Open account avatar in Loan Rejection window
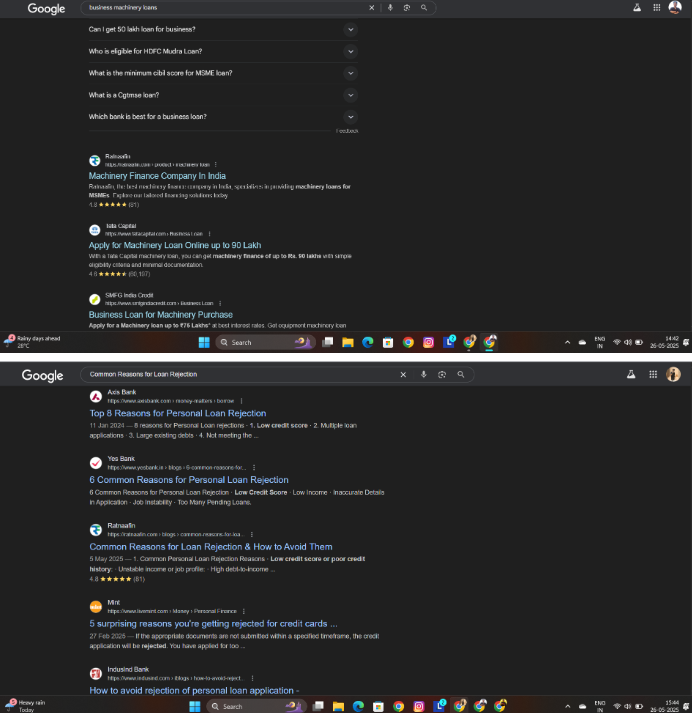The width and height of the screenshot is (692, 713). [673, 374]
